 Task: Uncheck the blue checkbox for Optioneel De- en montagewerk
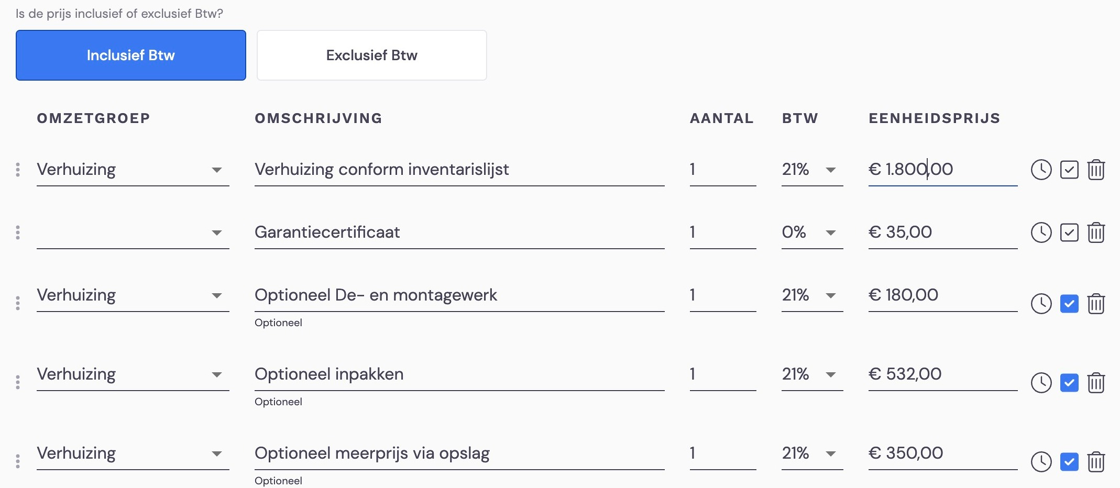coord(1069,304)
